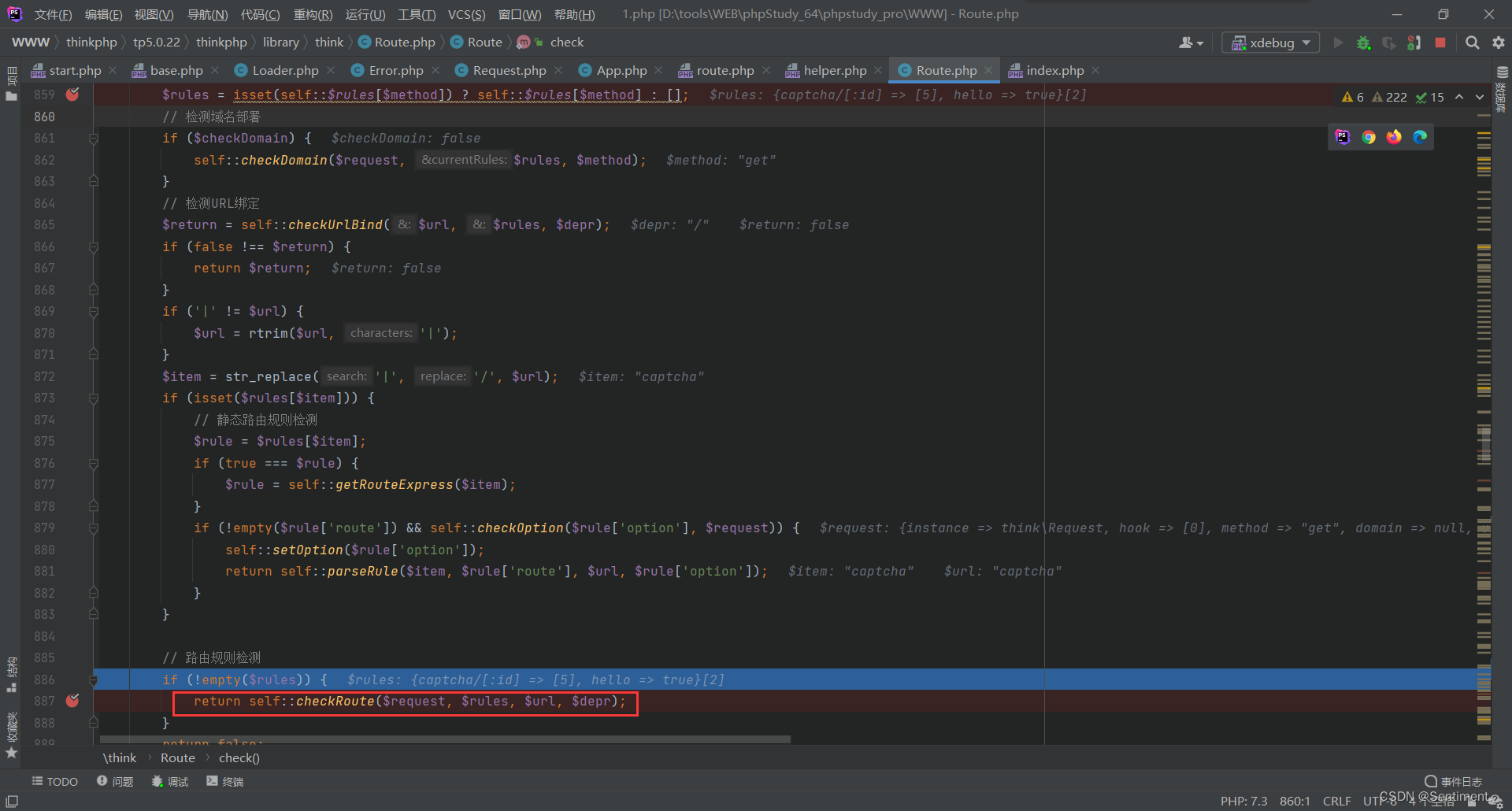The height and width of the screenshot is (811, 1512).
Task: Open the Favorites star sidebar icon
Action: pyautogui.click(x=11, y=753)
